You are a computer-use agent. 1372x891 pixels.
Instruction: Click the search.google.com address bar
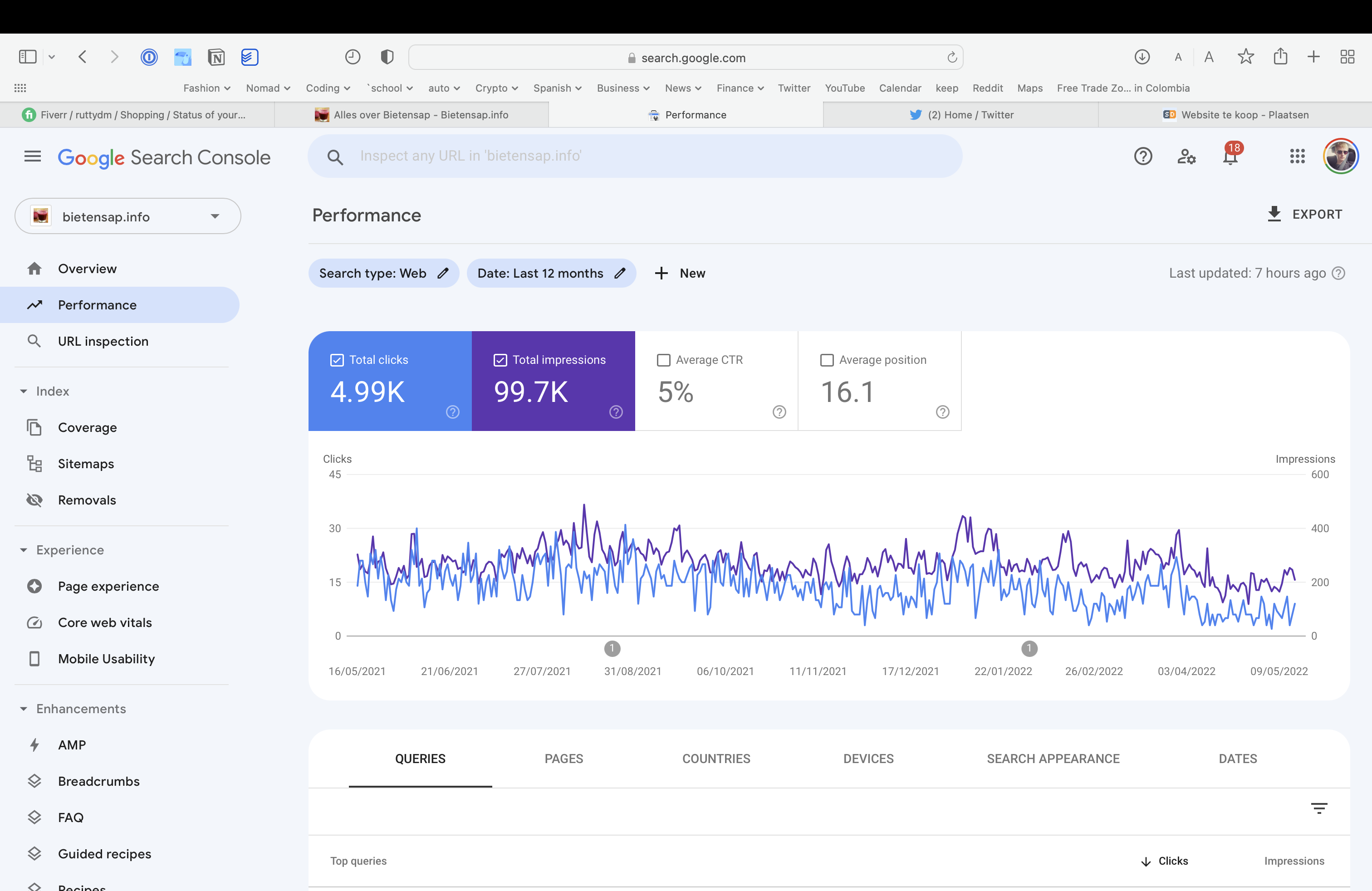[686, 57]
